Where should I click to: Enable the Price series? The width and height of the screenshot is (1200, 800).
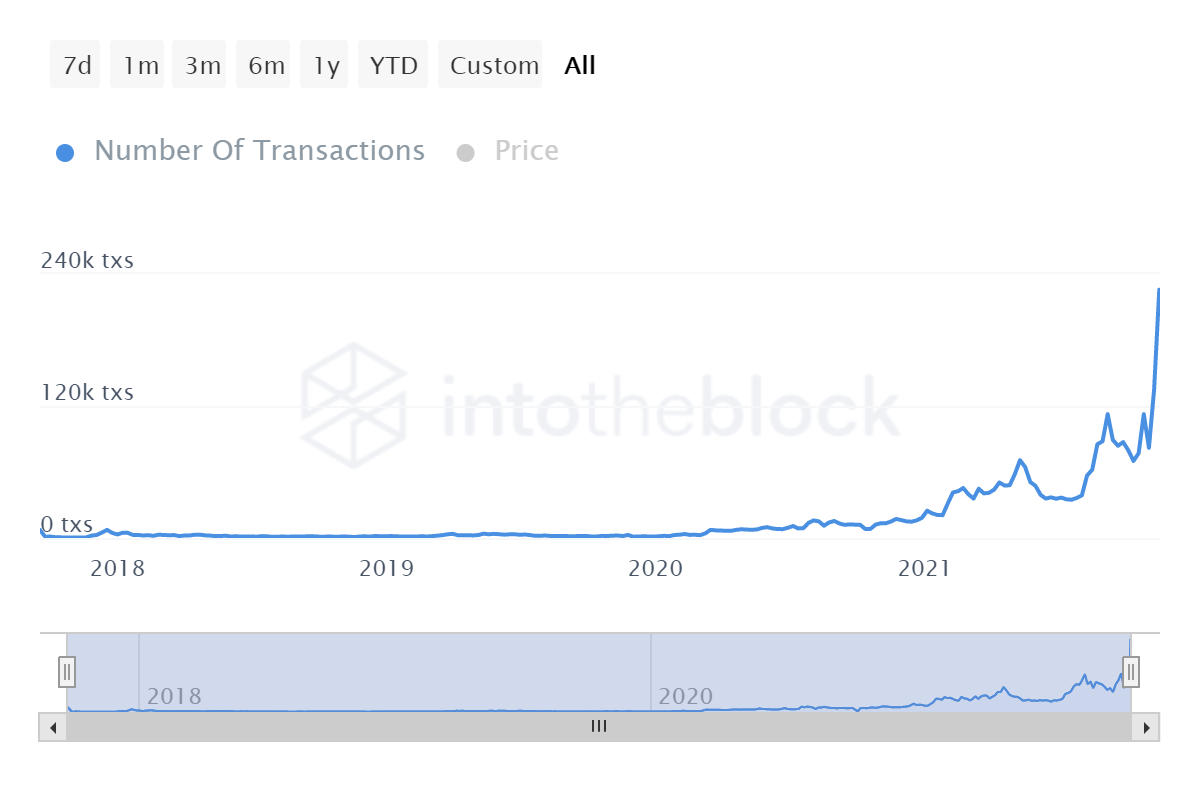526,150
